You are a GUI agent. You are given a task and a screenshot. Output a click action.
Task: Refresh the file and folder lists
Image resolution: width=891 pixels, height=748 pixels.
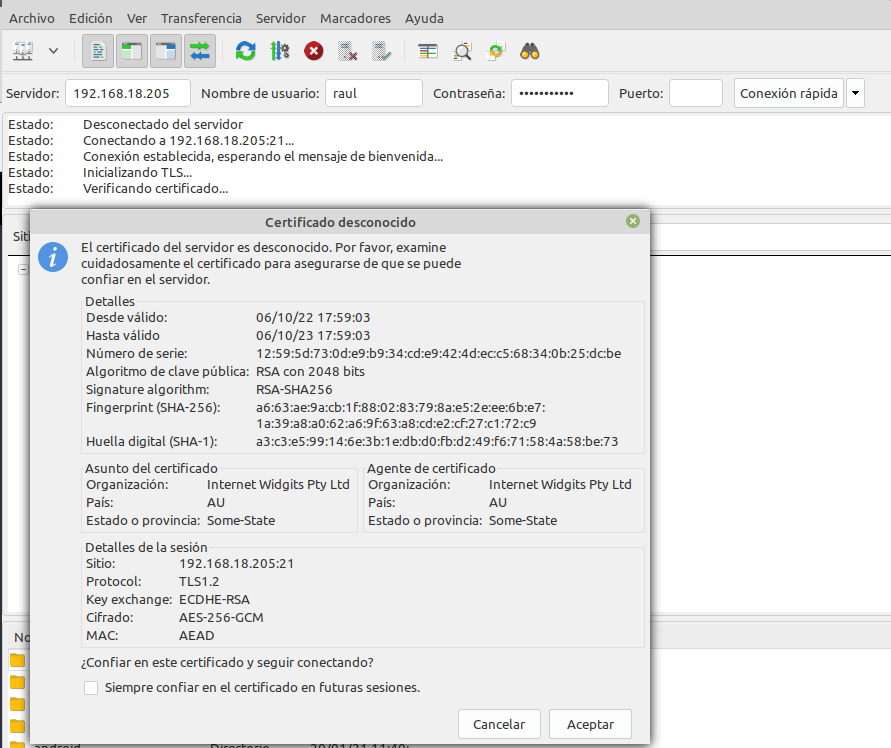tap(245, 50)
